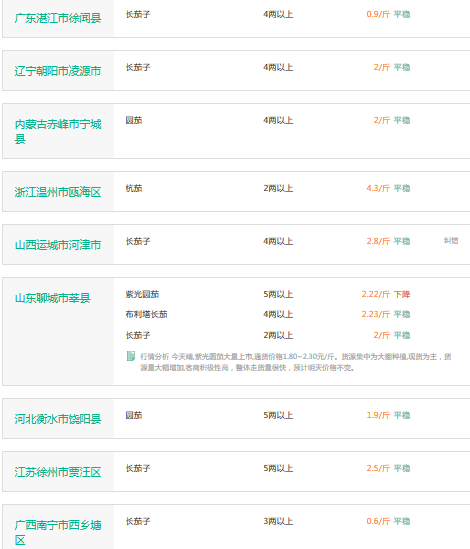The width and height of the screenshot is (470, 549).
Task: Open 广东湛江市徐闻县 region link
Action: 58,18
